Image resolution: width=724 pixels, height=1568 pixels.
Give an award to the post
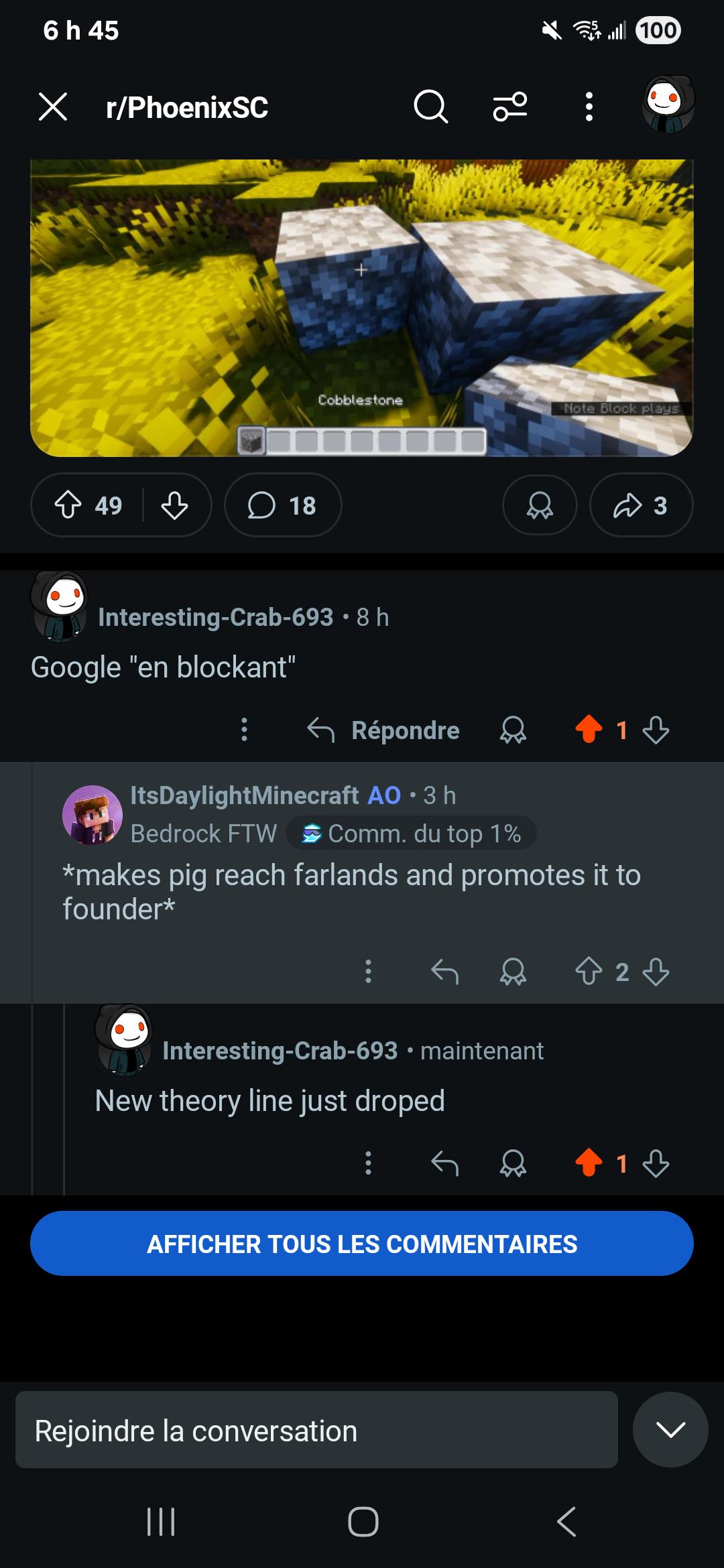pos(540,505)
